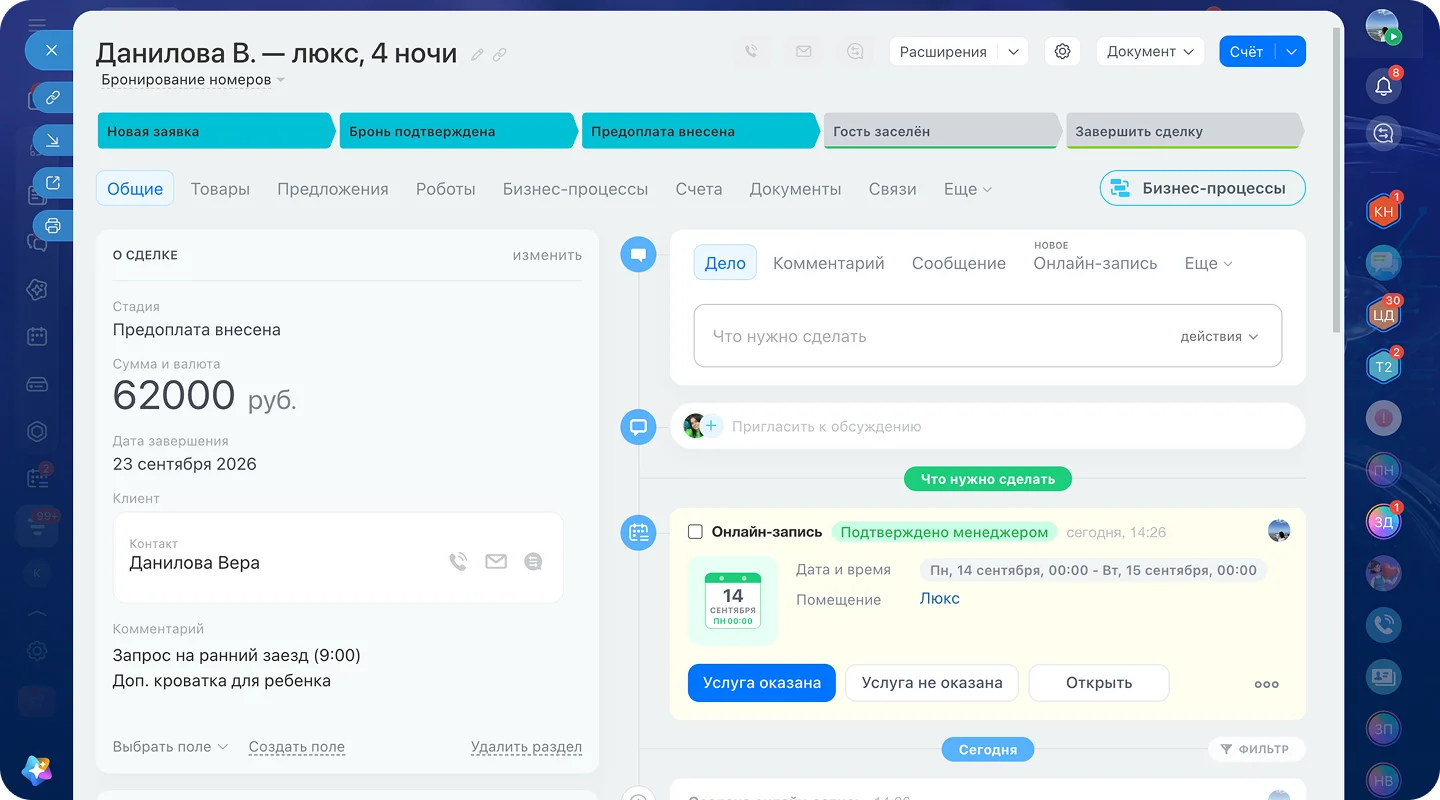
Task: Click the Бизнес-процессы pill button
Action: 1203,188
